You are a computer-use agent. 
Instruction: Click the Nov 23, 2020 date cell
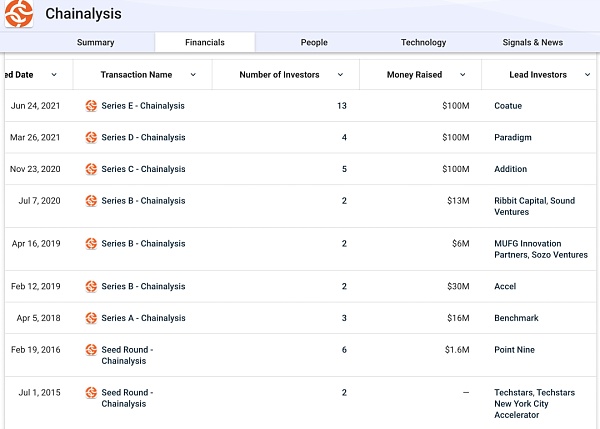coord(35,169)
